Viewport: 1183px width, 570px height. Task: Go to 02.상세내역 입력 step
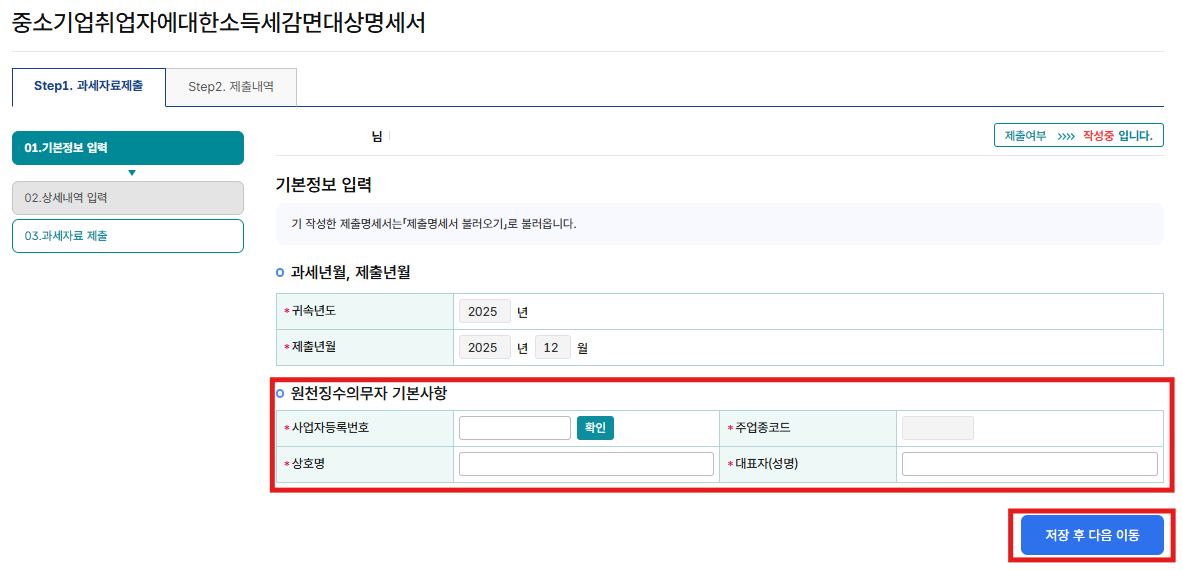point(127,198)
